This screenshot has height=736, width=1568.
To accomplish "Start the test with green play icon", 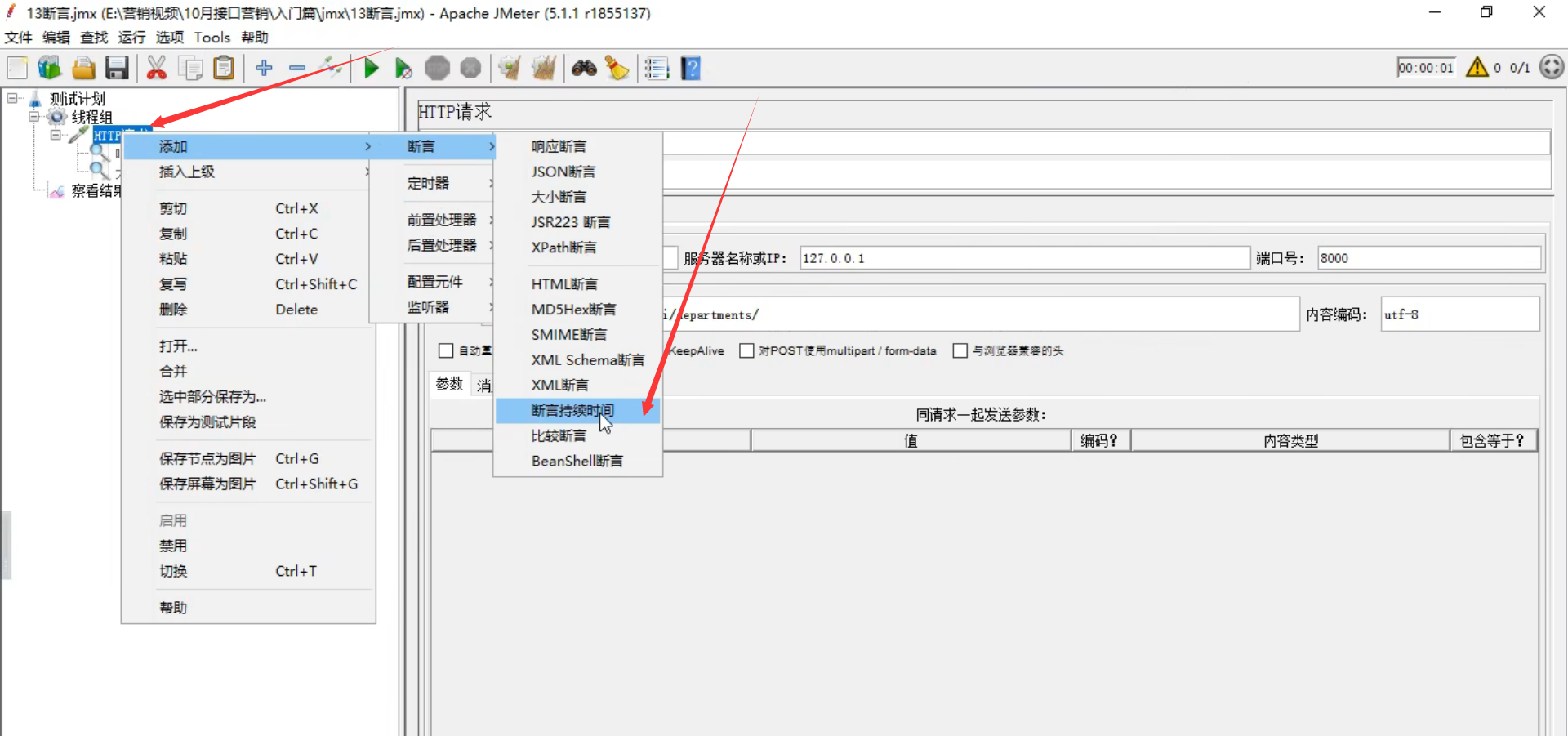I will [371, 68].
